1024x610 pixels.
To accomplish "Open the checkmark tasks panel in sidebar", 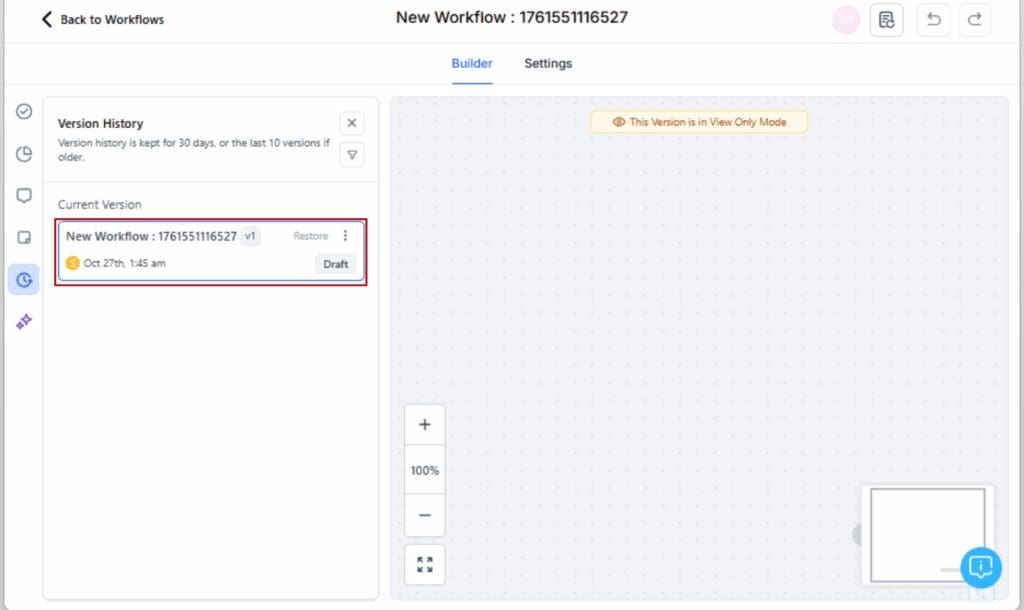I will point(23,112).
